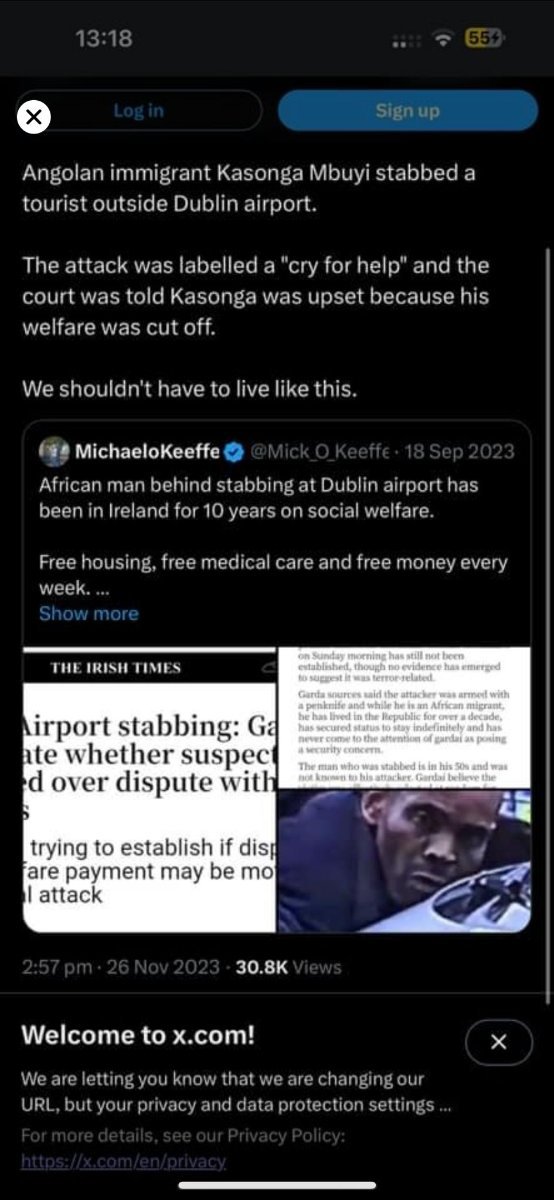The width and height of the screenshot is (554, 1200).
Task: Tap the 18 Sep 2023 quoted date
Action: [458, 452]
